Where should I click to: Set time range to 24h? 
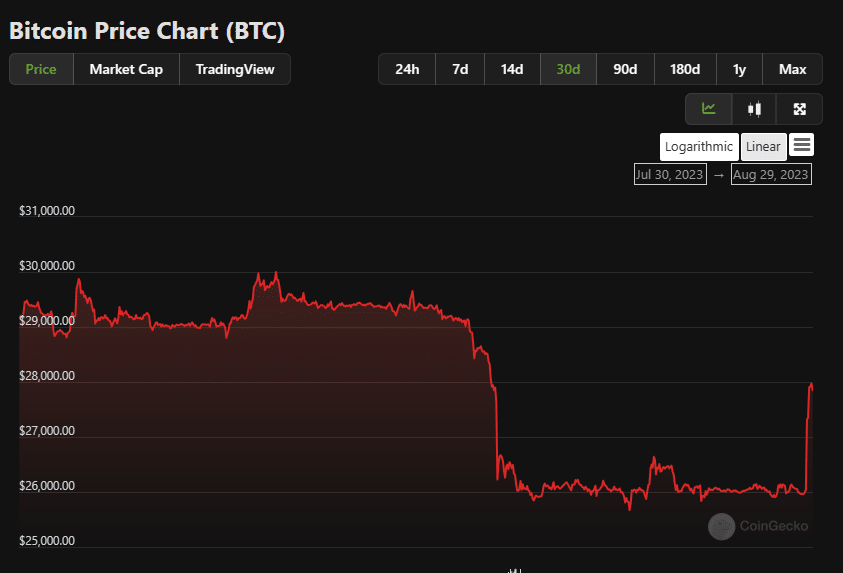pyautogui.click(x=407, y=69)
